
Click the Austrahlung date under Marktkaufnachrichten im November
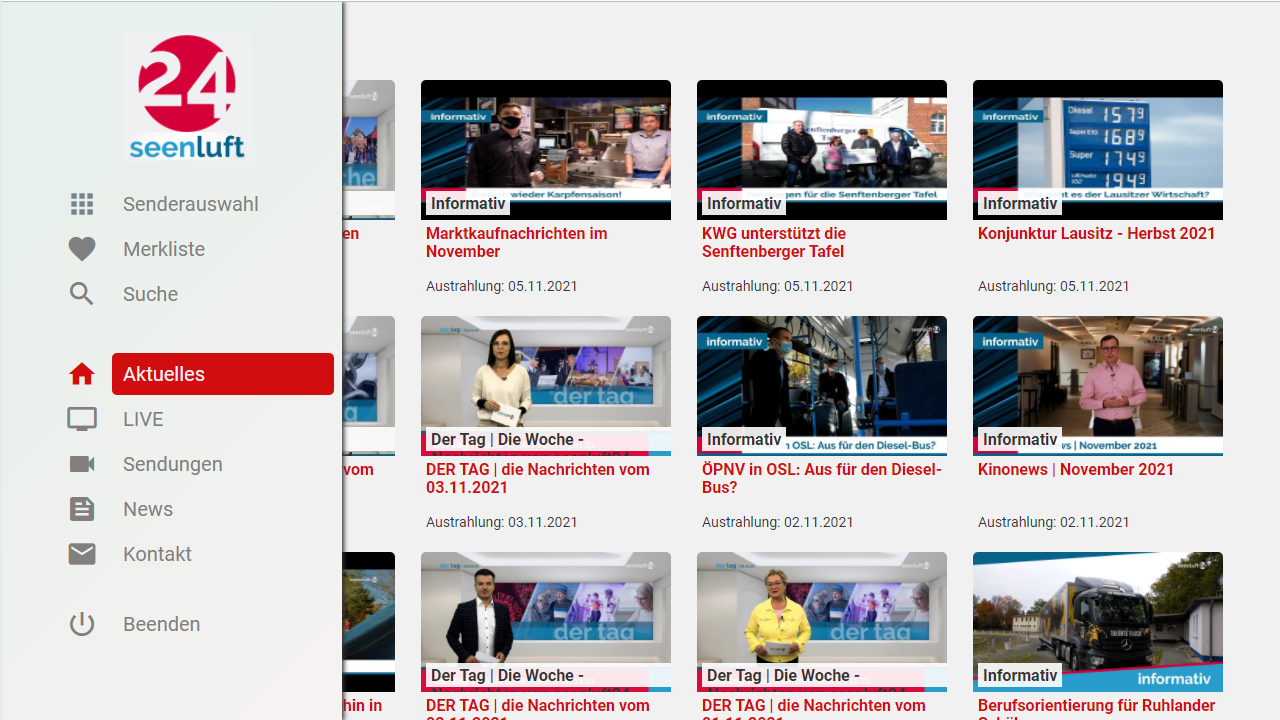click(x=502, y=286)
